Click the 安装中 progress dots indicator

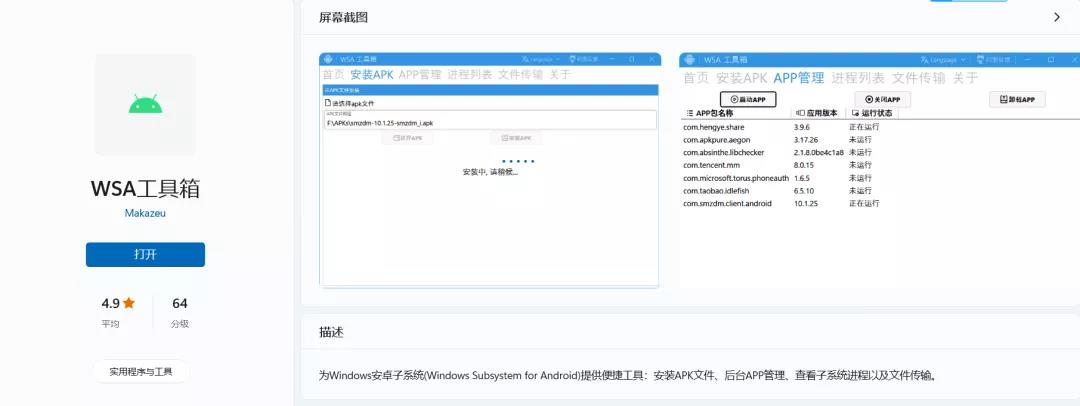pos(518,161)
